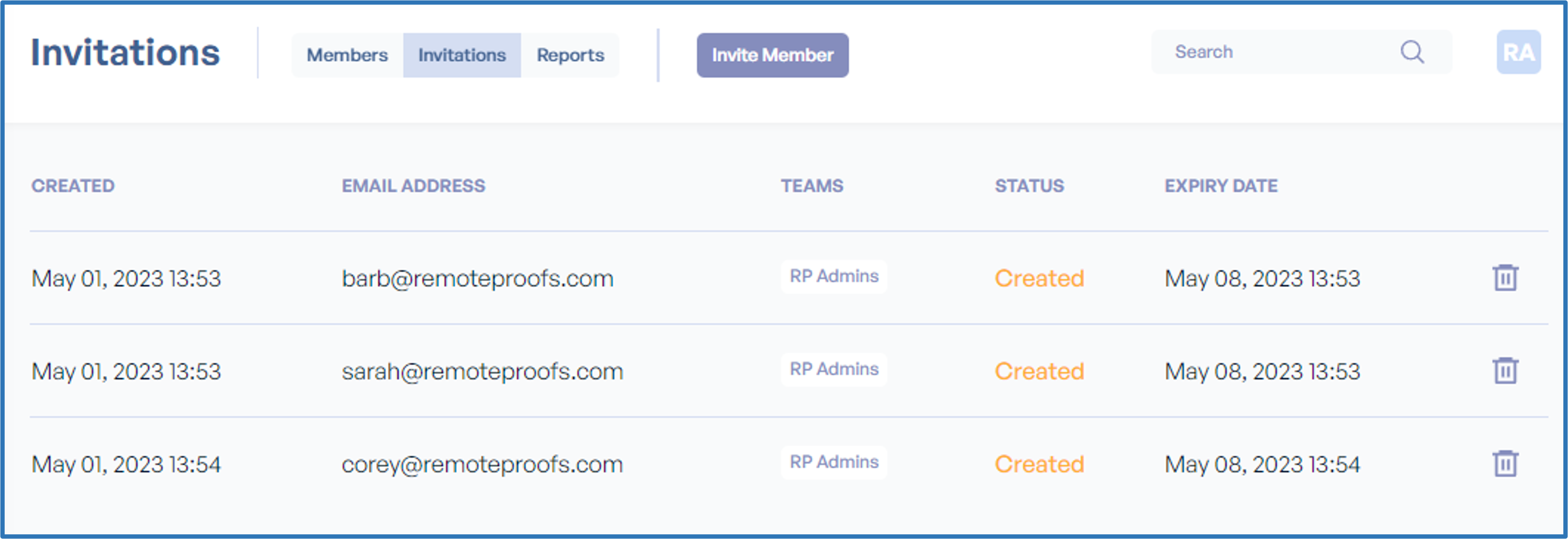Viewport: 1568px width, 539px height.
Task: Select the corey@remoteproofs.com email
Action: tap(482, 465)
